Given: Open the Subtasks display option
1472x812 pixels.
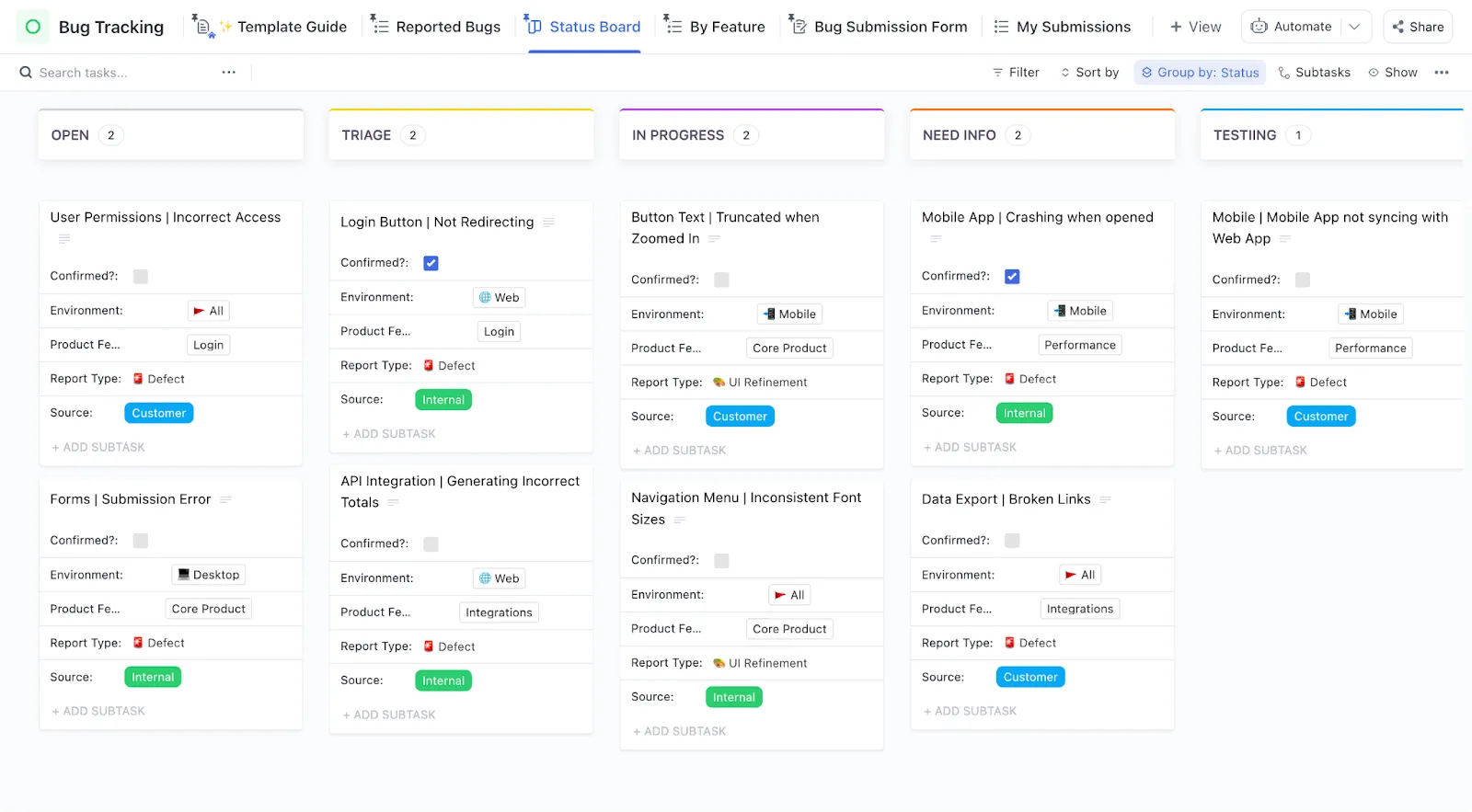Looking at the screenshot, I should [x=1314, y=73].
